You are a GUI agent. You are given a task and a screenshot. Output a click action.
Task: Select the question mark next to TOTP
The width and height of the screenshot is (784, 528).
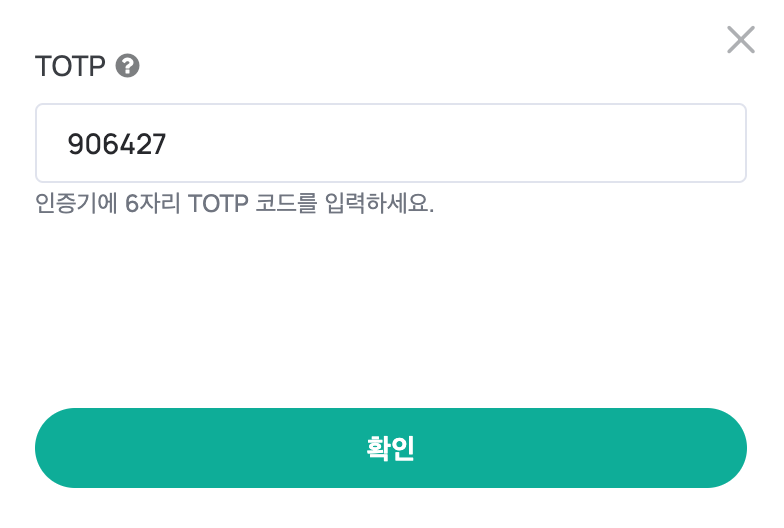(x=128, y=66)
